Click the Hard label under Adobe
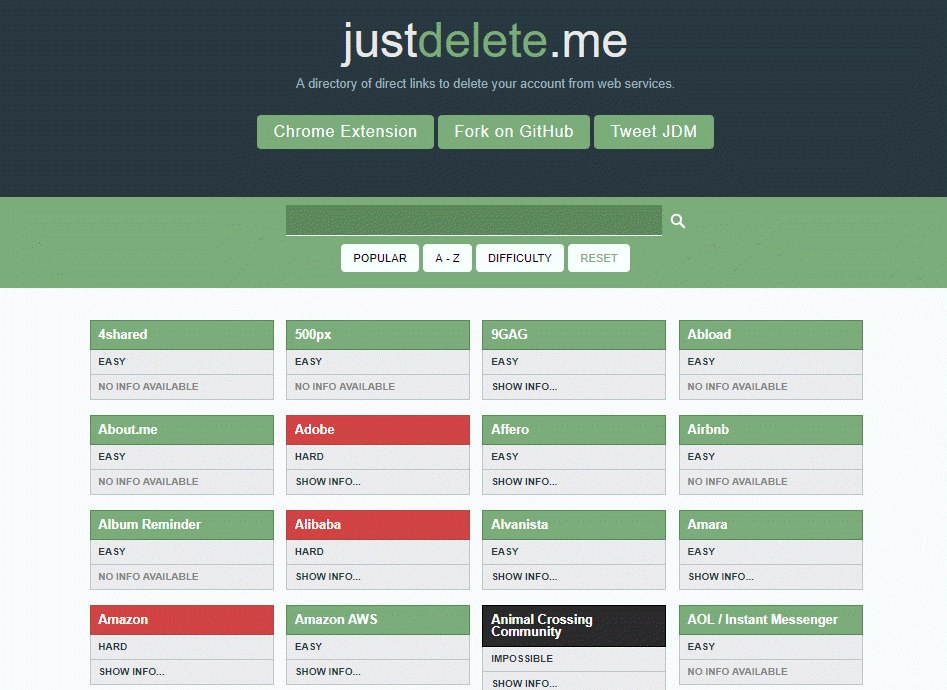947x690 pixels. 309,457
